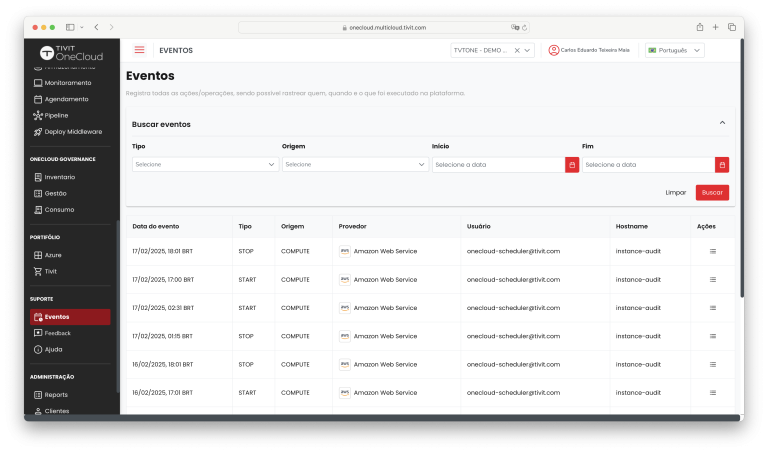The width and height of the screenshot is (768, 453).
Task: Go to Pipeline in the sidebar
Action: click(x=56, y=115)
